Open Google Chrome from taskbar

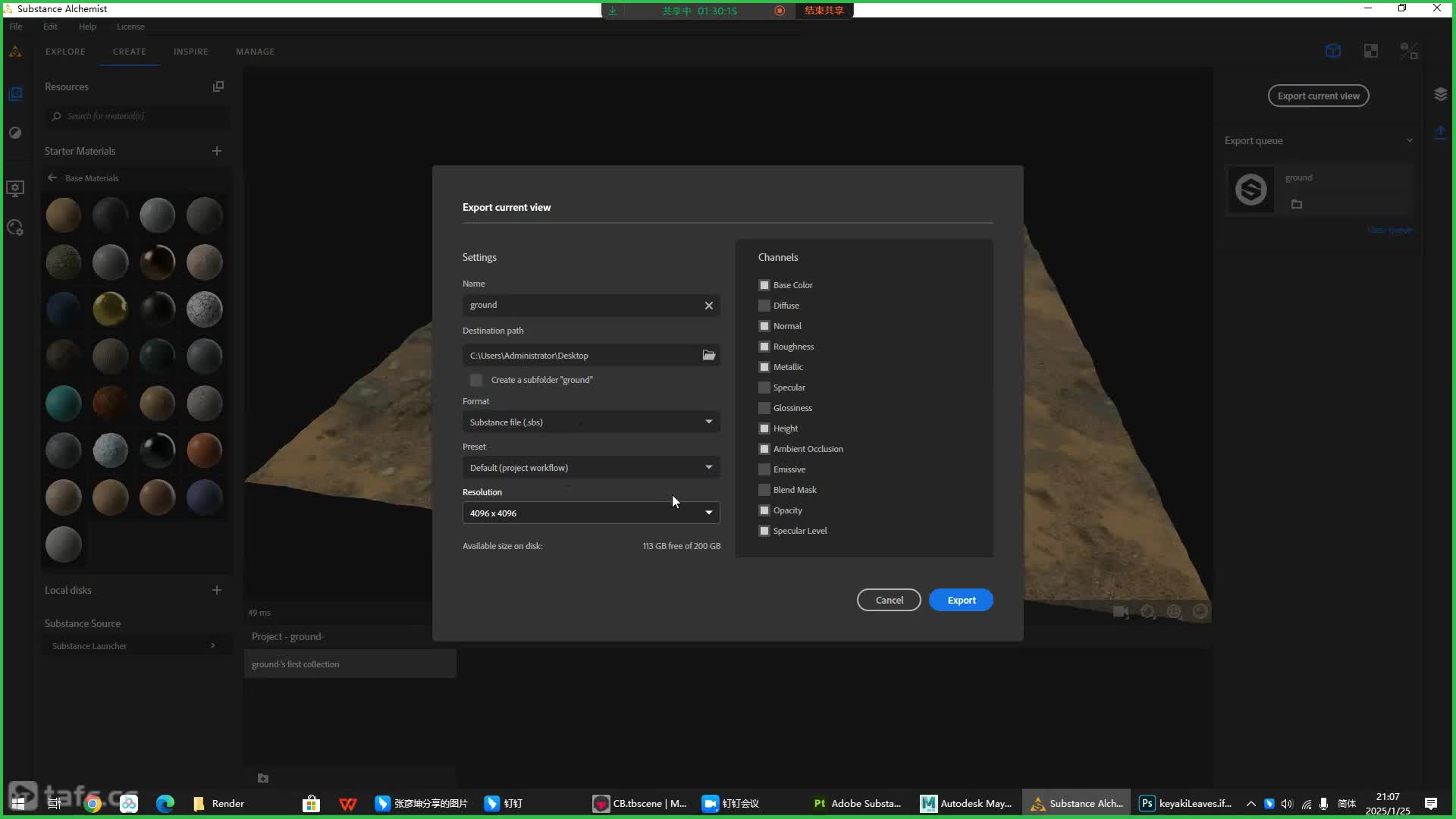click(93, 804)
